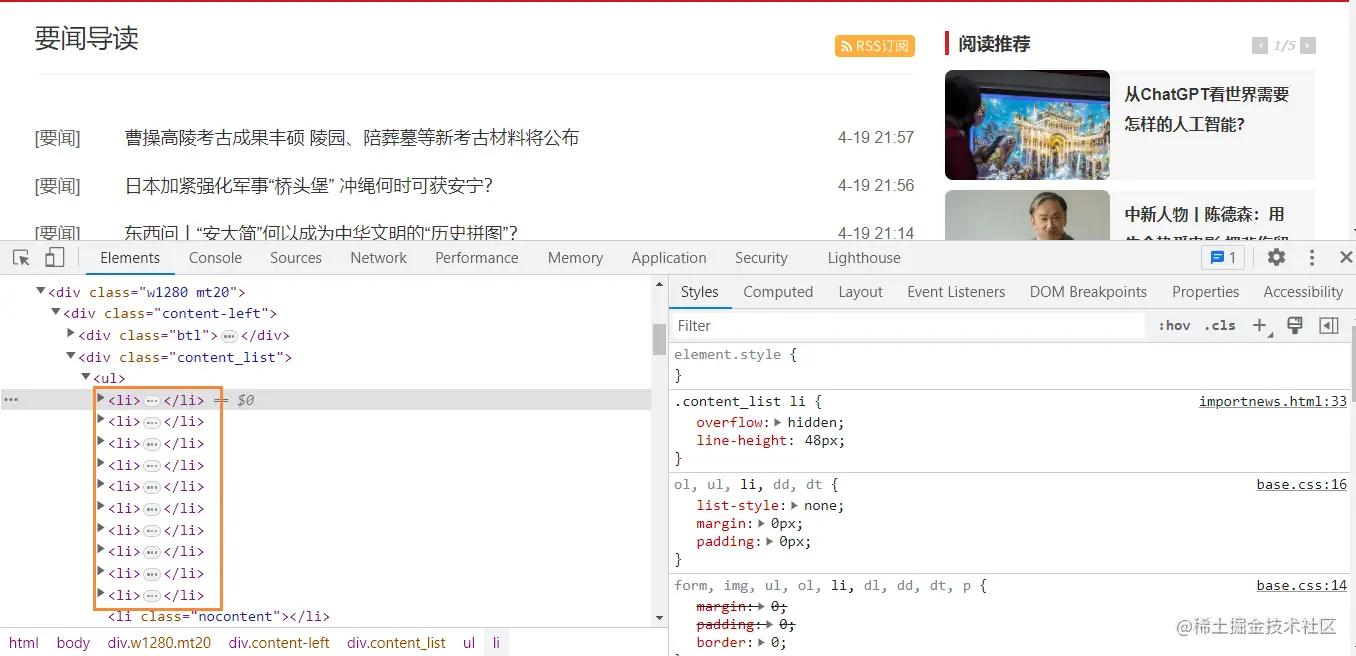Collapse the div class w1280 mt20 node
This screenshot has height=656, width=1356.
[41, 291]
